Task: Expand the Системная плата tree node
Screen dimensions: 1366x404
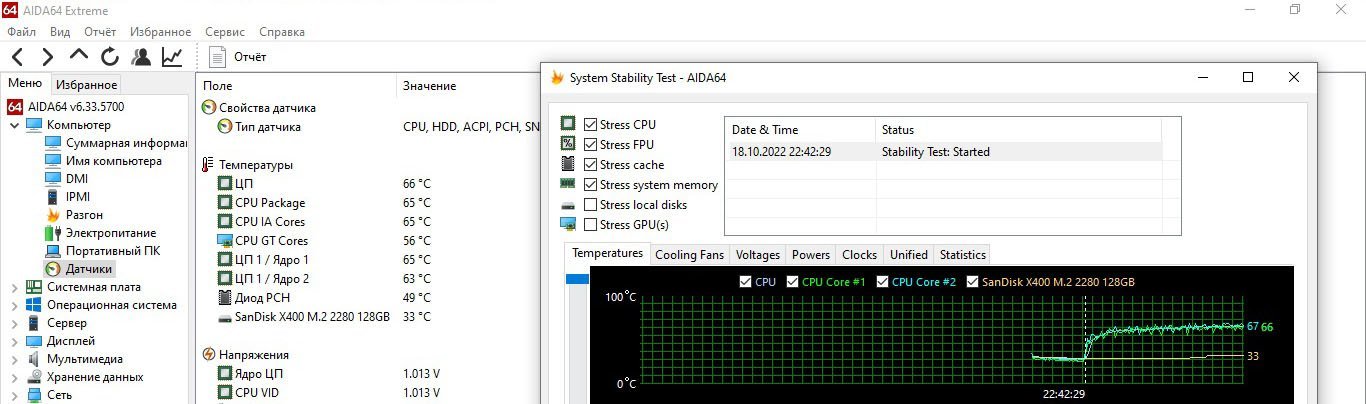Action: pyautogui.click(x=14, y=287)
